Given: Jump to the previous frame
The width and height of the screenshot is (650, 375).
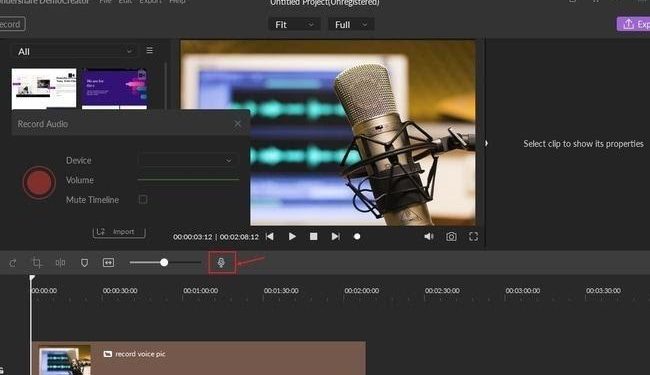Looking at the screenshot, I should click(270, 236).
